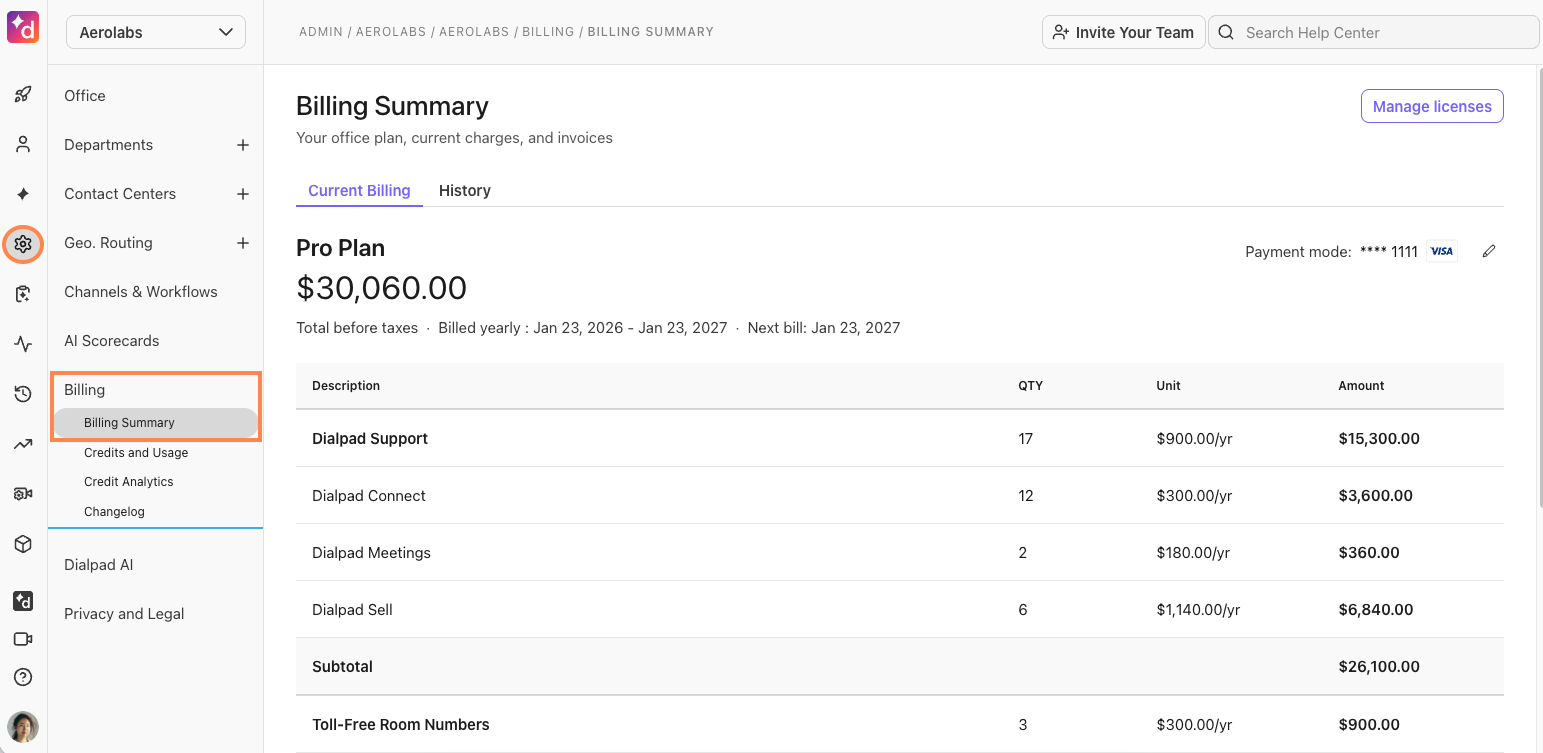Open the camera recordings icon in sidebar

click(x=23, y=494)
